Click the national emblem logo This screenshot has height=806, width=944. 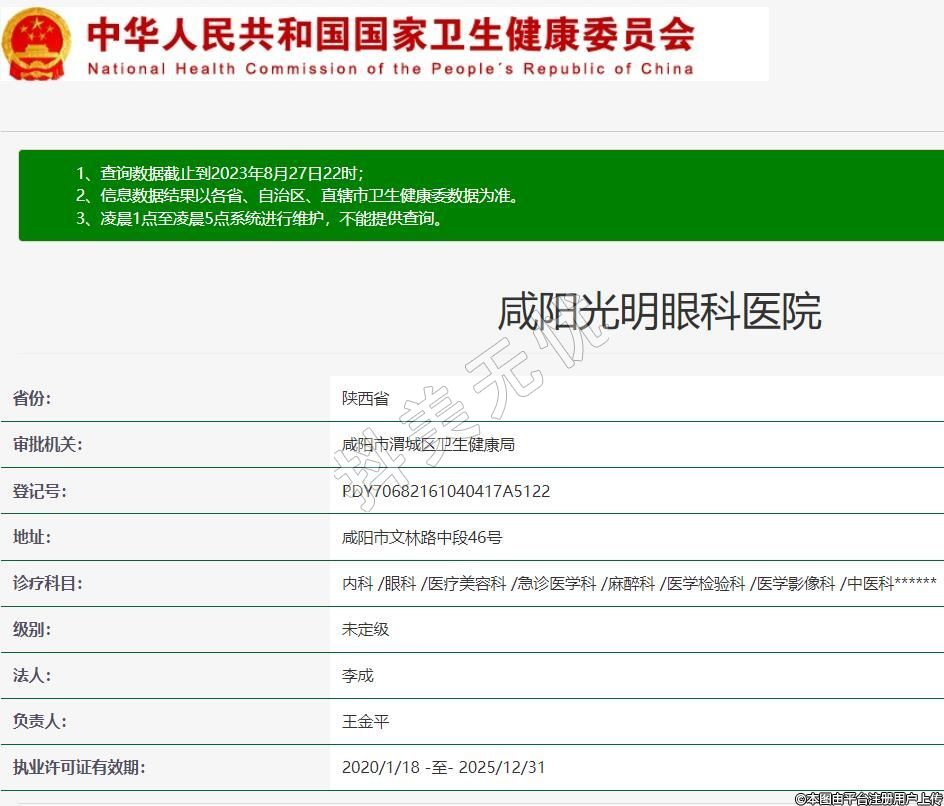pos(37,43)
